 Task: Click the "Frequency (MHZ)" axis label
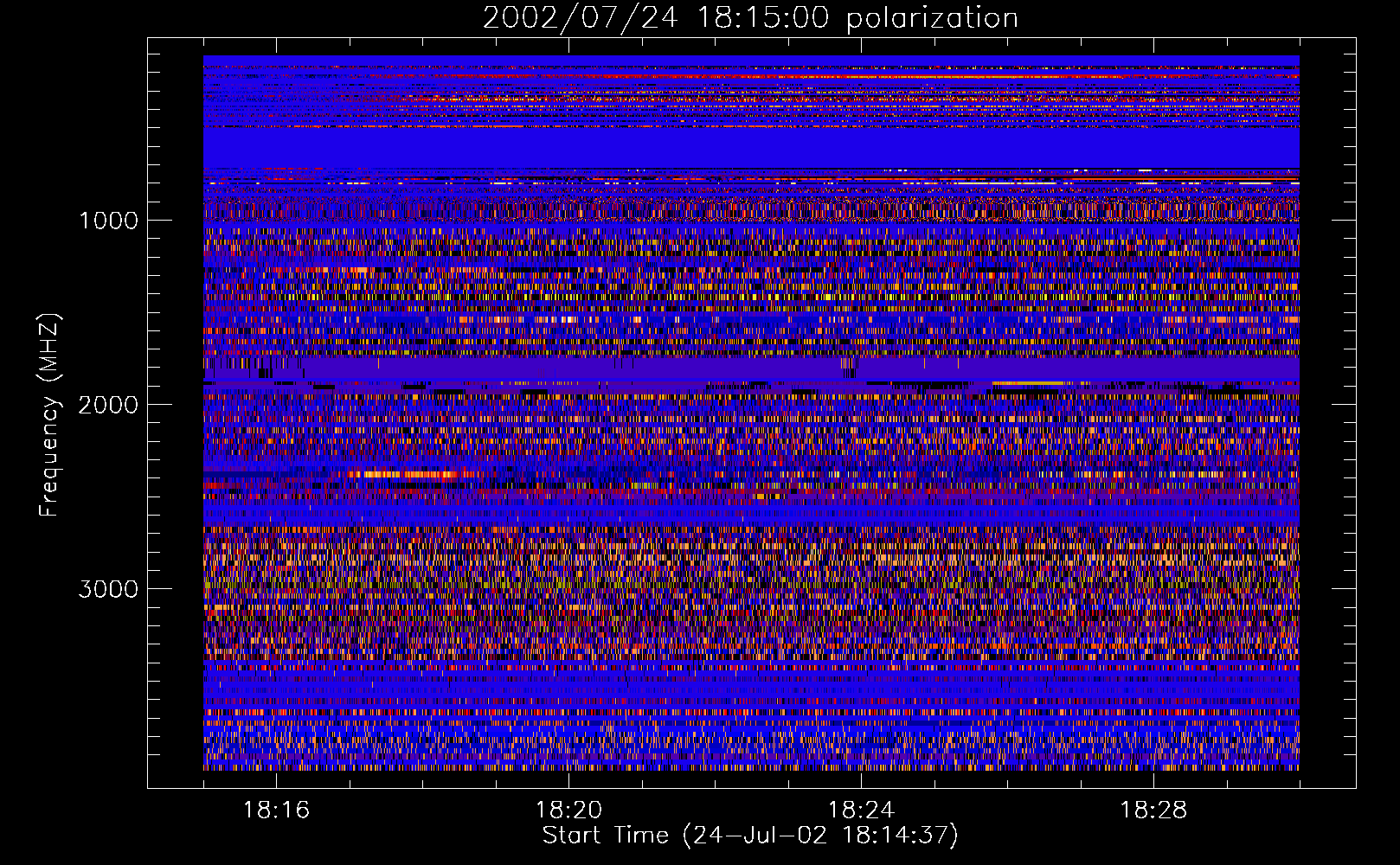49,415
